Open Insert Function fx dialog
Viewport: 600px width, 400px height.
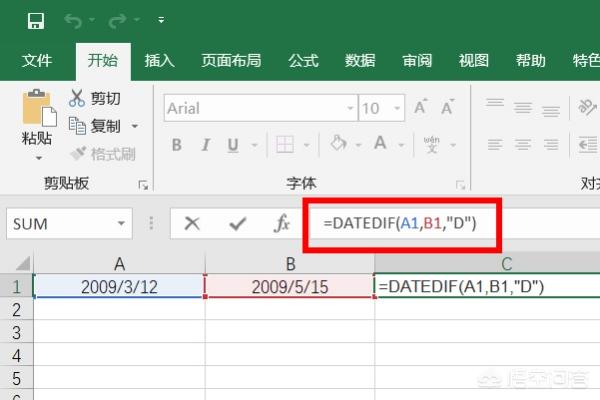coord(283,224)
